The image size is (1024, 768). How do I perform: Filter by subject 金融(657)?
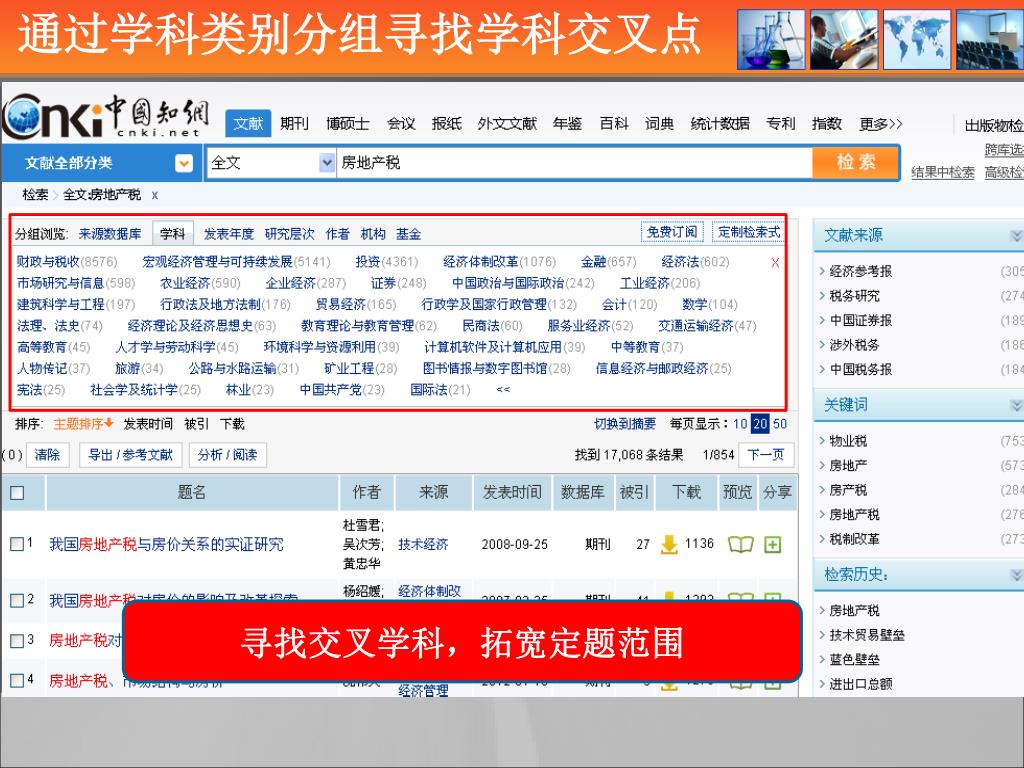[609, 262]
